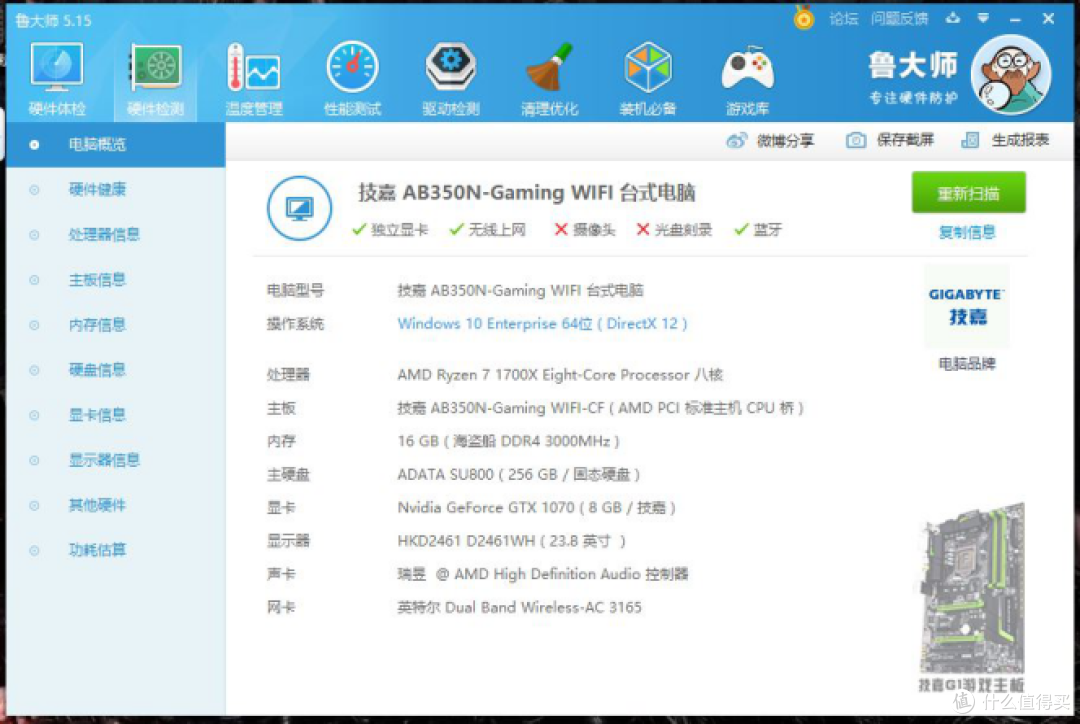
Task: Click the motherboard picture thumbnail
Action: click(972, 588)
